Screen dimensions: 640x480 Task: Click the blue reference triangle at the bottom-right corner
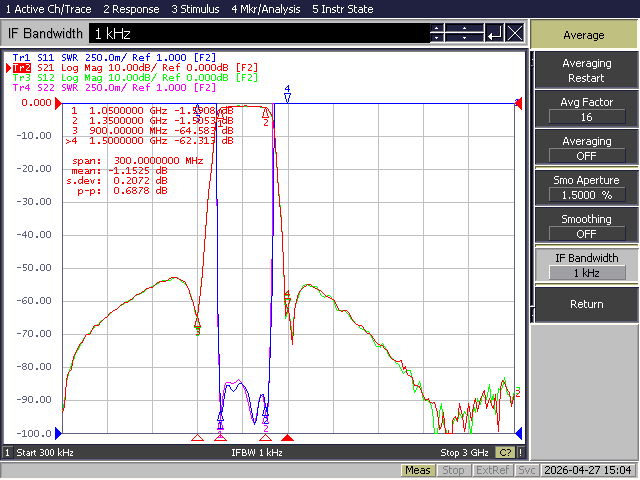coord(519,433)
